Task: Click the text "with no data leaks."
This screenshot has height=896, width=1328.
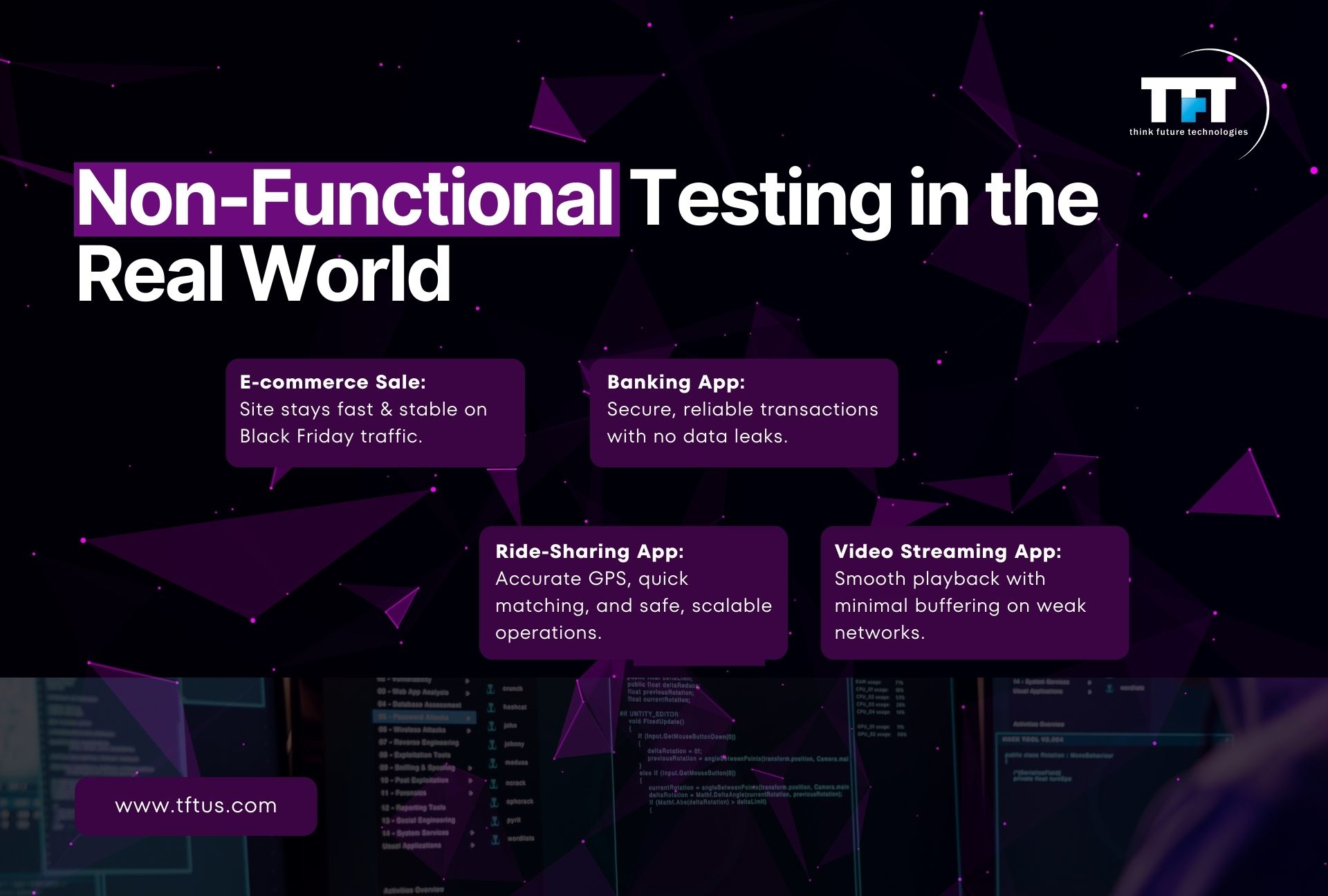Action: click(697, 436)
